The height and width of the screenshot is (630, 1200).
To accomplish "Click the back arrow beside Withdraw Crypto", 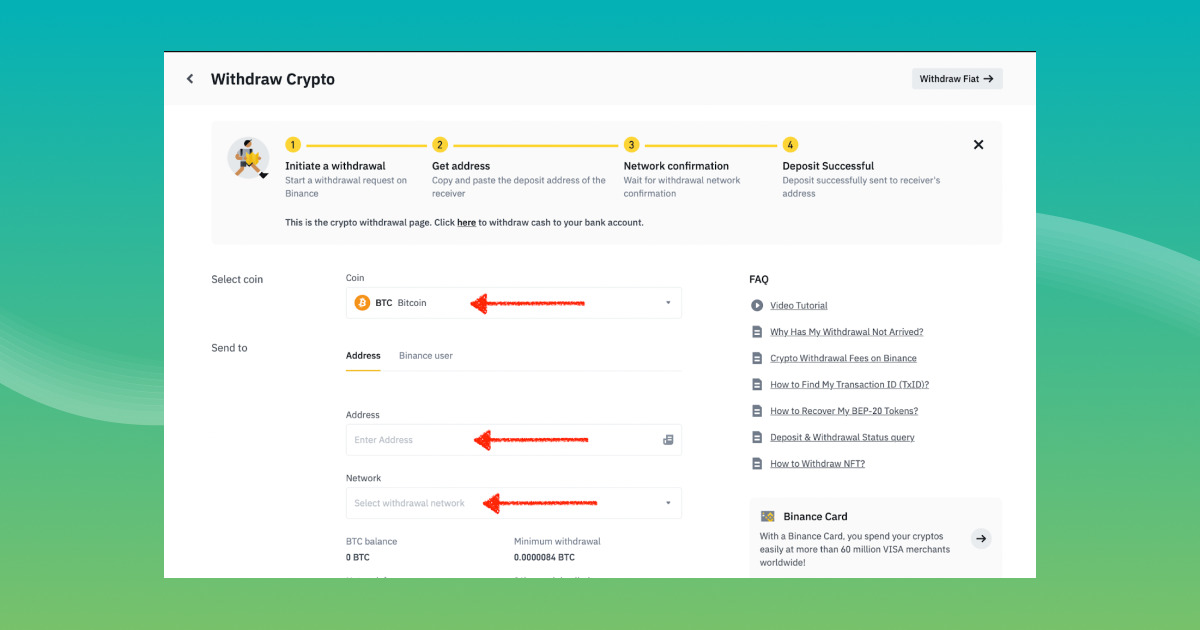I will (190, 79).
